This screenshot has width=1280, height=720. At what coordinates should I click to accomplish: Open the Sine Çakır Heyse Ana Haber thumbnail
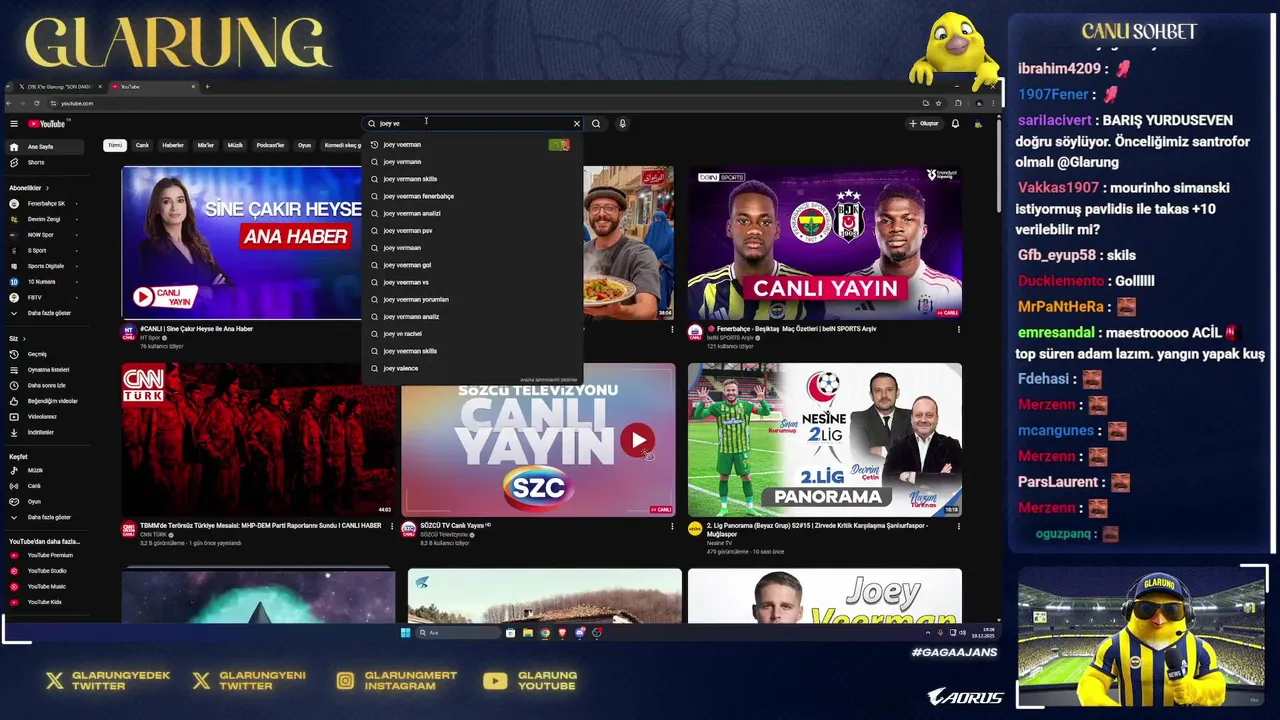tap(241, 242)
